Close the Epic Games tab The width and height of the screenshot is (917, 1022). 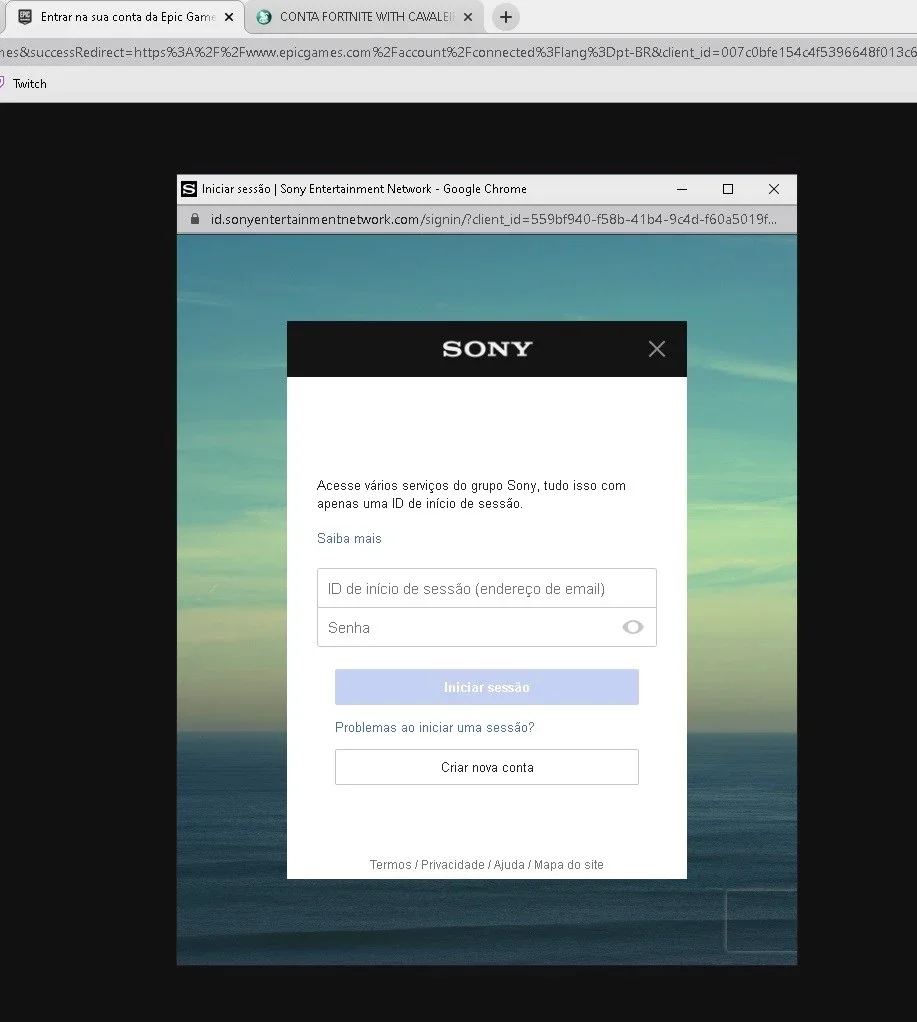(x=229, y=18)
